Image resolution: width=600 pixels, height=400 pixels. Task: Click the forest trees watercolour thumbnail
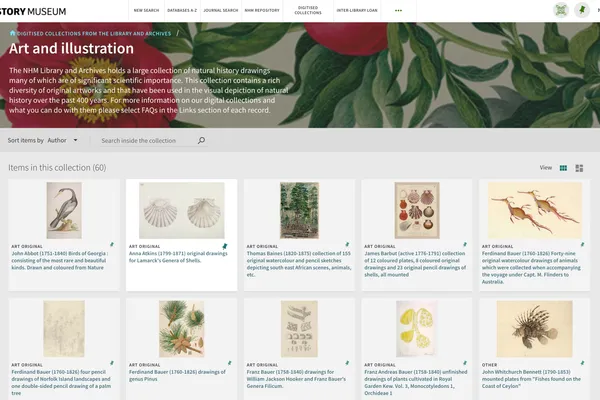(299, 210)
